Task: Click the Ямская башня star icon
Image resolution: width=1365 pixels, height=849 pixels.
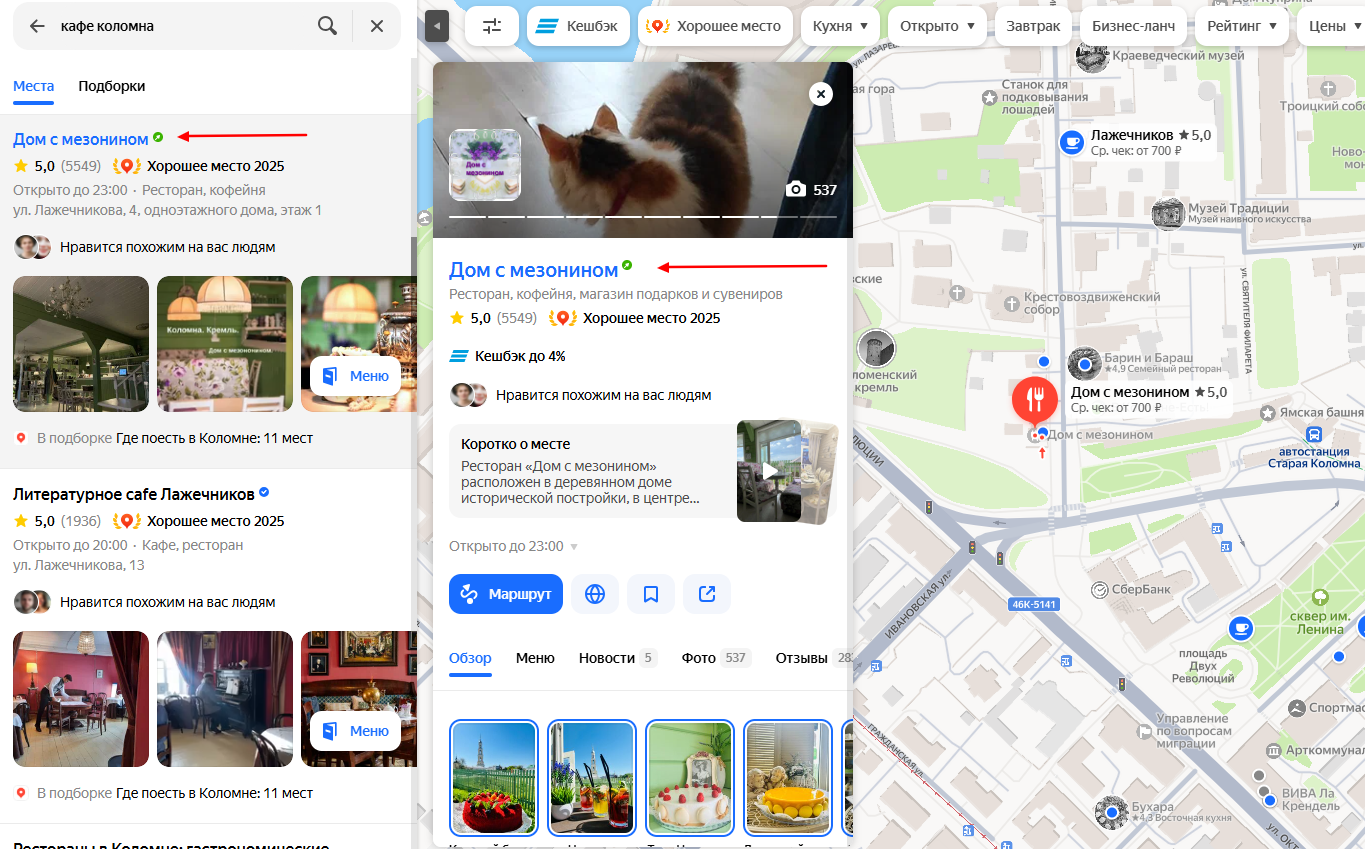Action: pos(1268,412)
